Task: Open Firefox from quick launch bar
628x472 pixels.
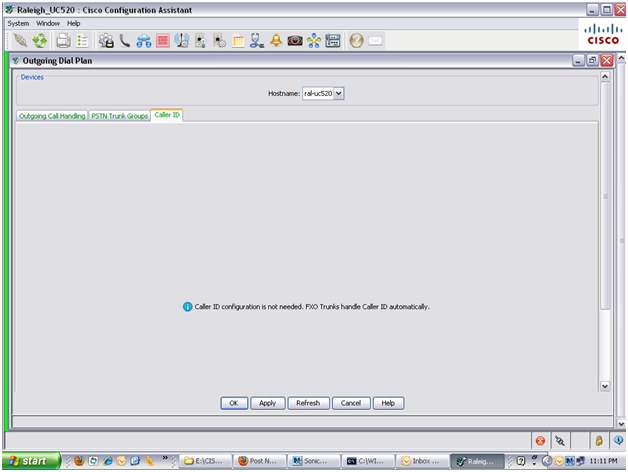Action: tap(79, 461)
